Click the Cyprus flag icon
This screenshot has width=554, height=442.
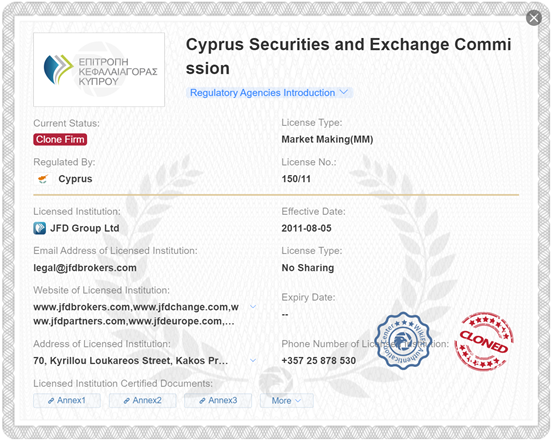[x=43, y=179]
